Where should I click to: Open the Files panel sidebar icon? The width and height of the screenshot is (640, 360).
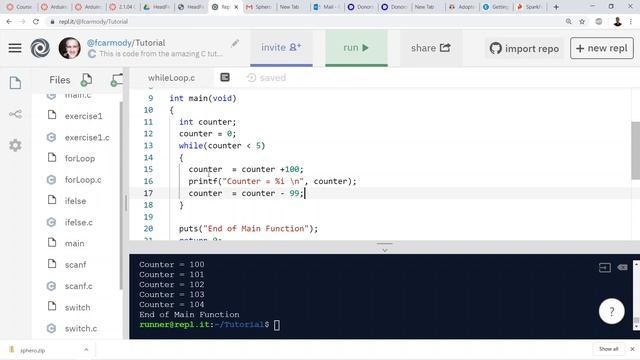15,83
